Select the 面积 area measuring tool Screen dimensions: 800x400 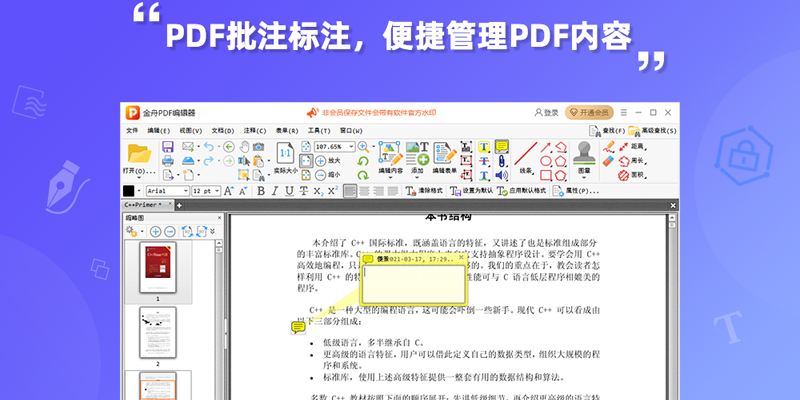click(631, 176)
